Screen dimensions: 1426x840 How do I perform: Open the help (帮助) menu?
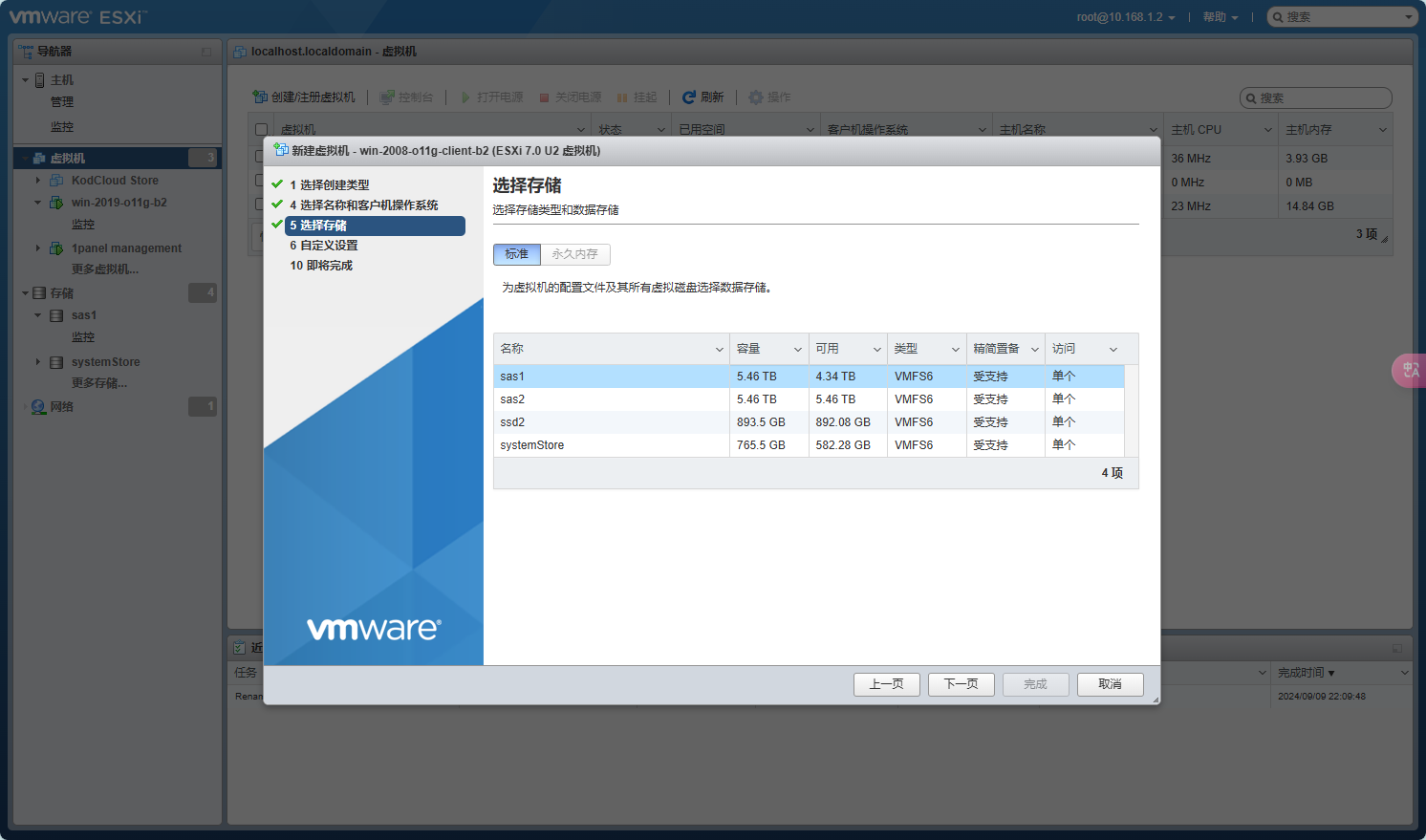point(1221,17)
